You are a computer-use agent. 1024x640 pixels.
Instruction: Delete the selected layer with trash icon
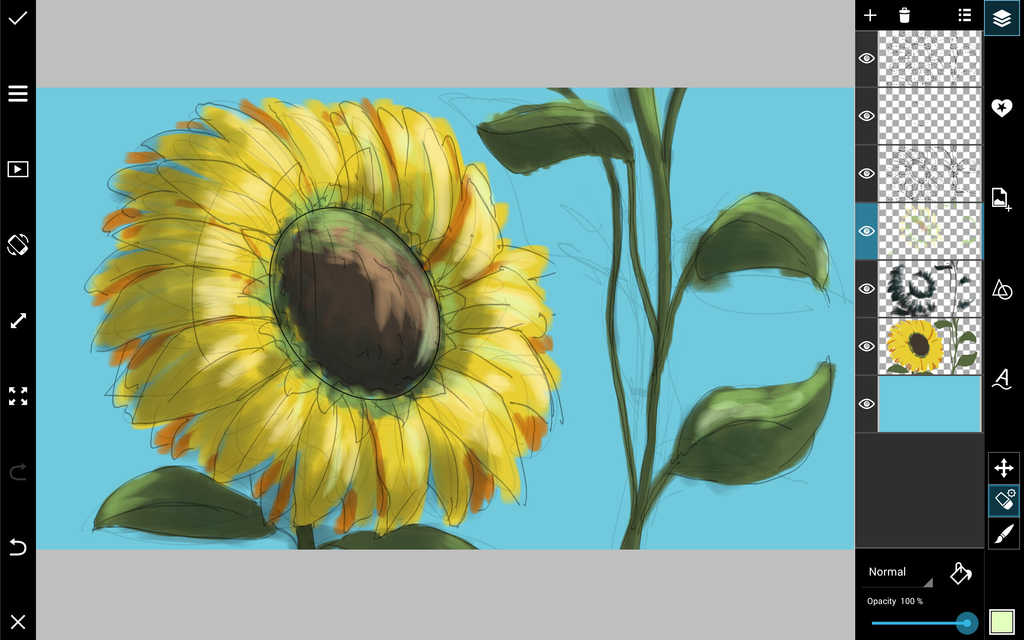pyautogui.click(x=904, y=15)
